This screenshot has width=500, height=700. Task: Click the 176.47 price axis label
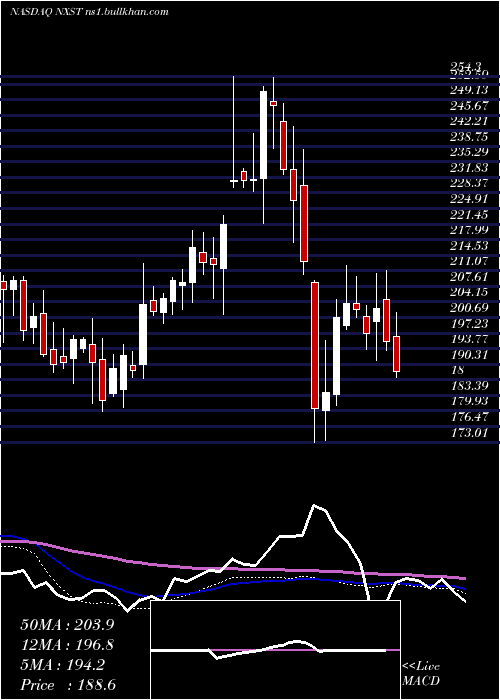click(468, 417)
